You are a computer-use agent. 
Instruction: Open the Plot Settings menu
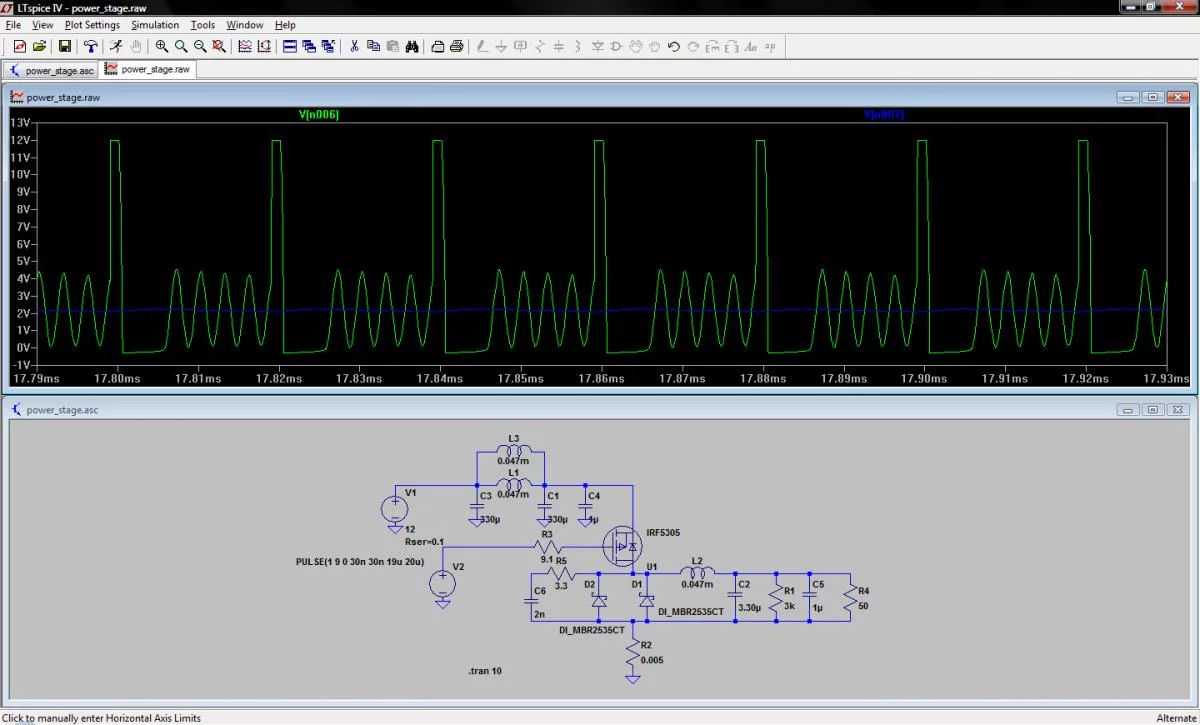(92, 25)
